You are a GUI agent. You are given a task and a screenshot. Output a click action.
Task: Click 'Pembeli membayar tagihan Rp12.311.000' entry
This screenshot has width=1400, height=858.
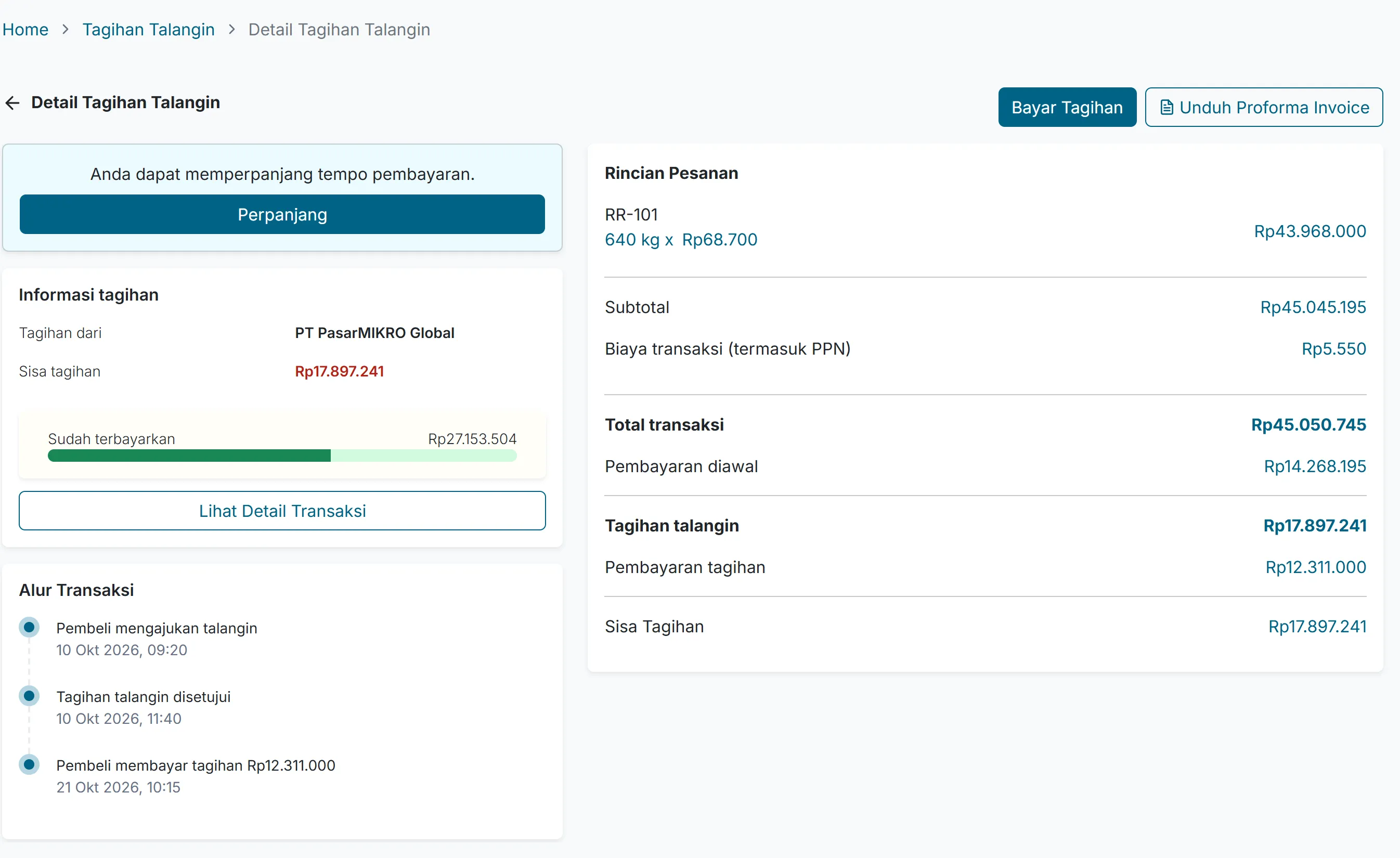pyautogui.click(x=196, y=765)
